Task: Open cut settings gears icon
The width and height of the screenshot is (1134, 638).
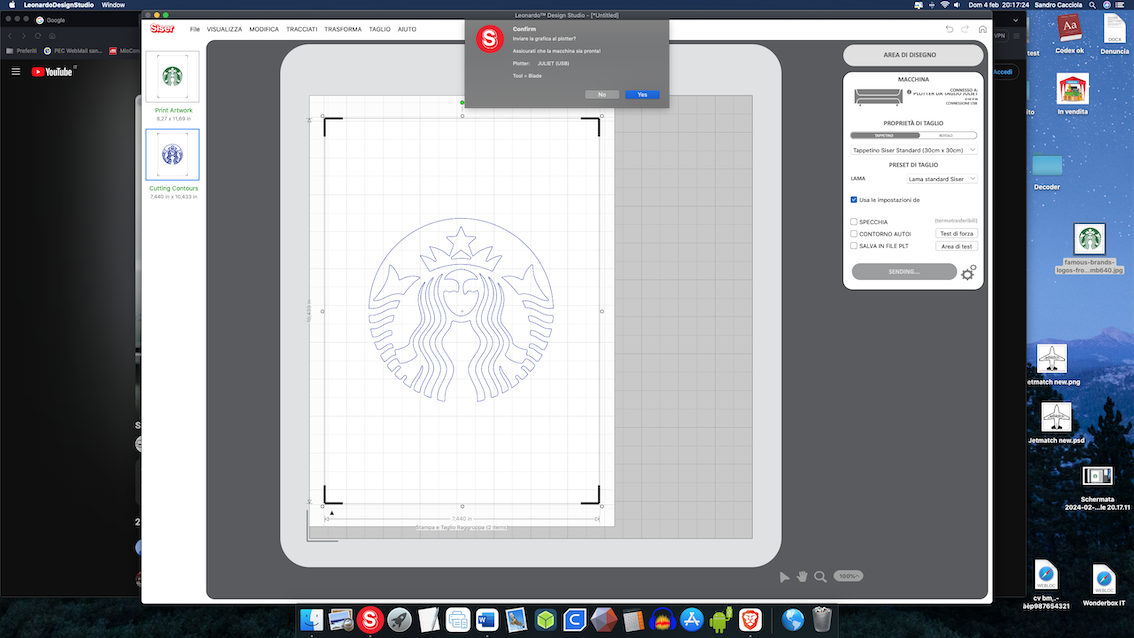Action: click(968, 272)
